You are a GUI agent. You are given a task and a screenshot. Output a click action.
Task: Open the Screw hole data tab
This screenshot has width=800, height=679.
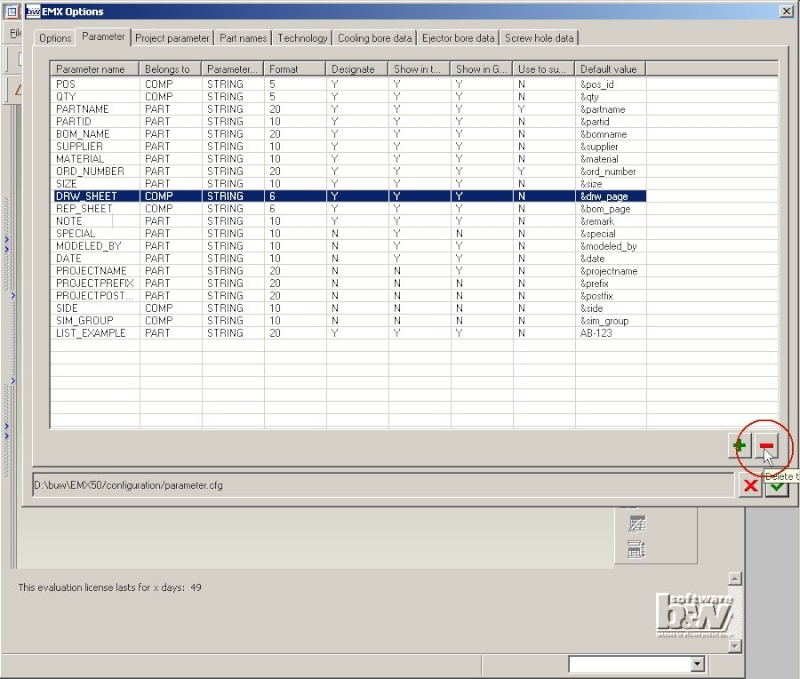coord(539,38)
